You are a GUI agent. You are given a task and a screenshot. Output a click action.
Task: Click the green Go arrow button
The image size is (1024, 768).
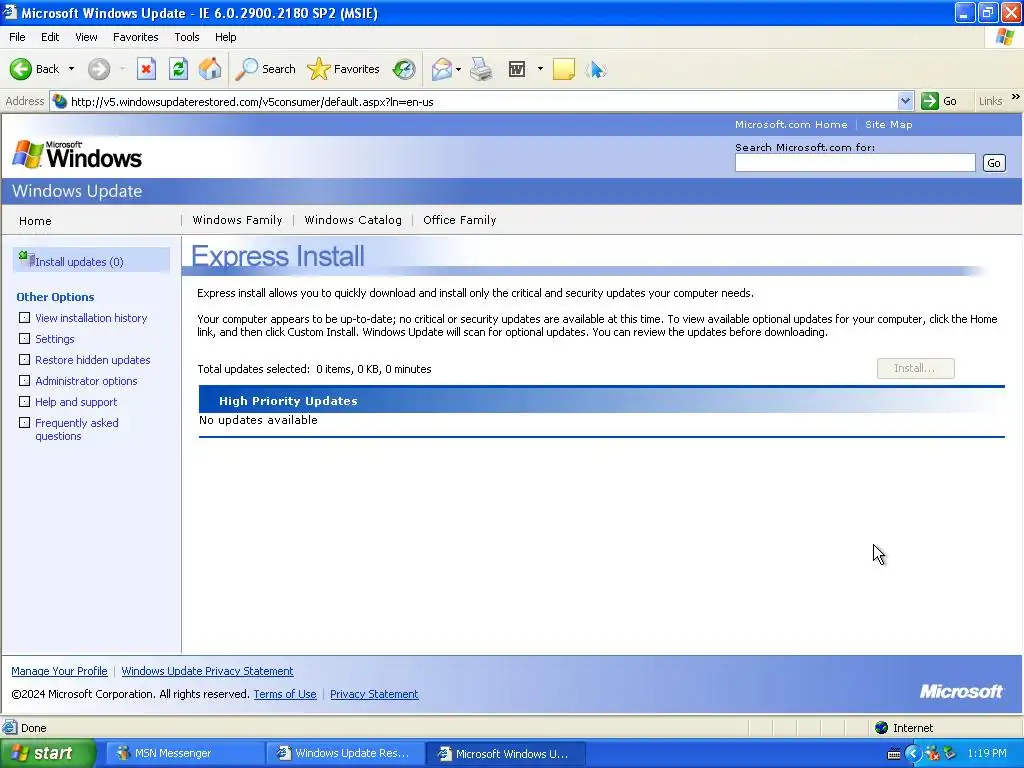tap(929, 101)
